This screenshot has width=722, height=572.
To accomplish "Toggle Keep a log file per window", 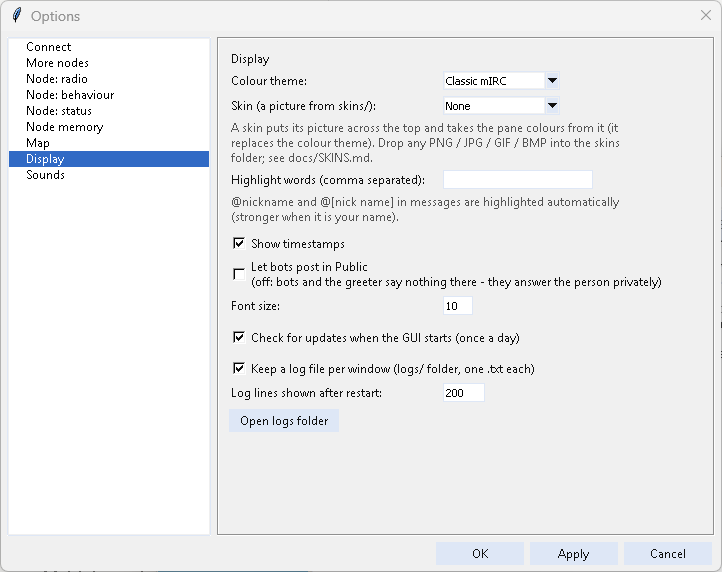I will tap(239, 368).
